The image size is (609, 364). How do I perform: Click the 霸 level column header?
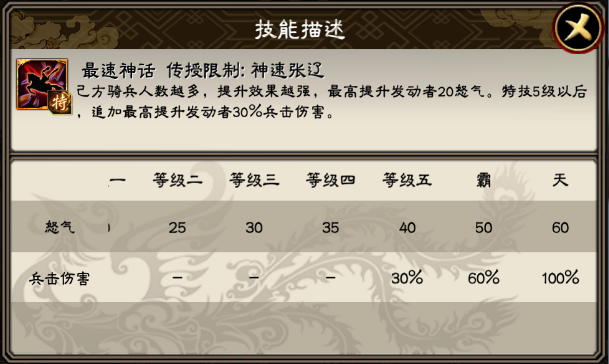pyautogui.click(x=484, y=181)
